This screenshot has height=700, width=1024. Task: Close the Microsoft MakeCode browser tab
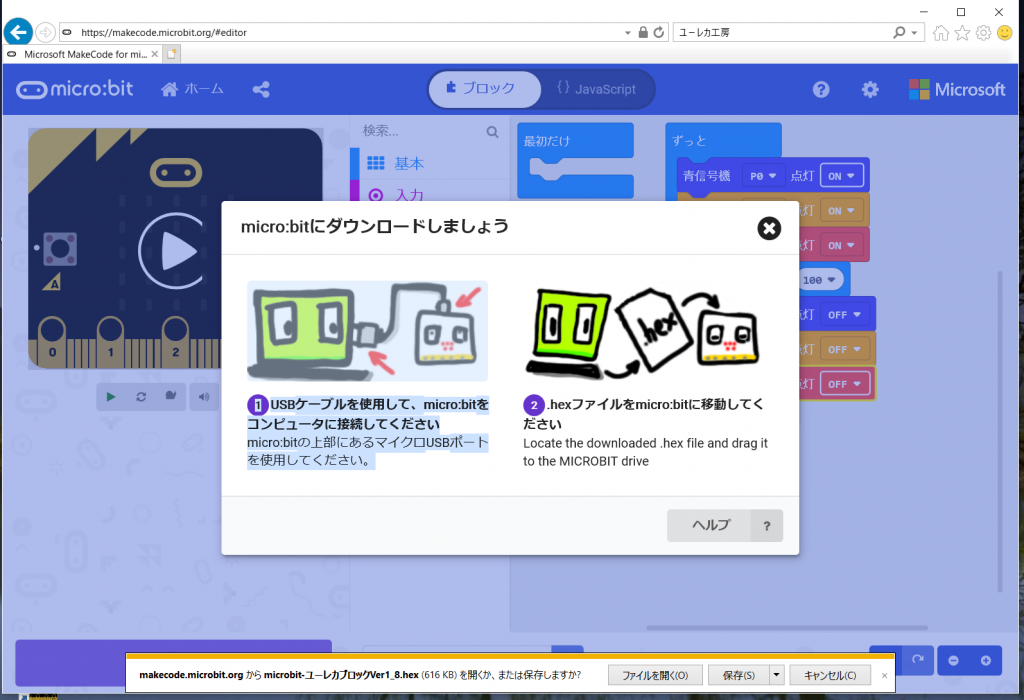[154, 54]
